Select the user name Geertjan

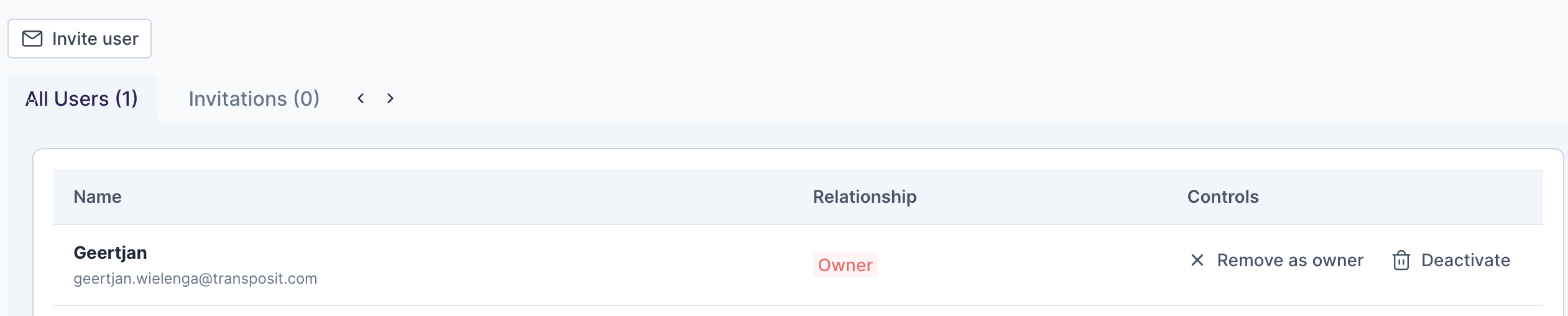tap(110, 253)
